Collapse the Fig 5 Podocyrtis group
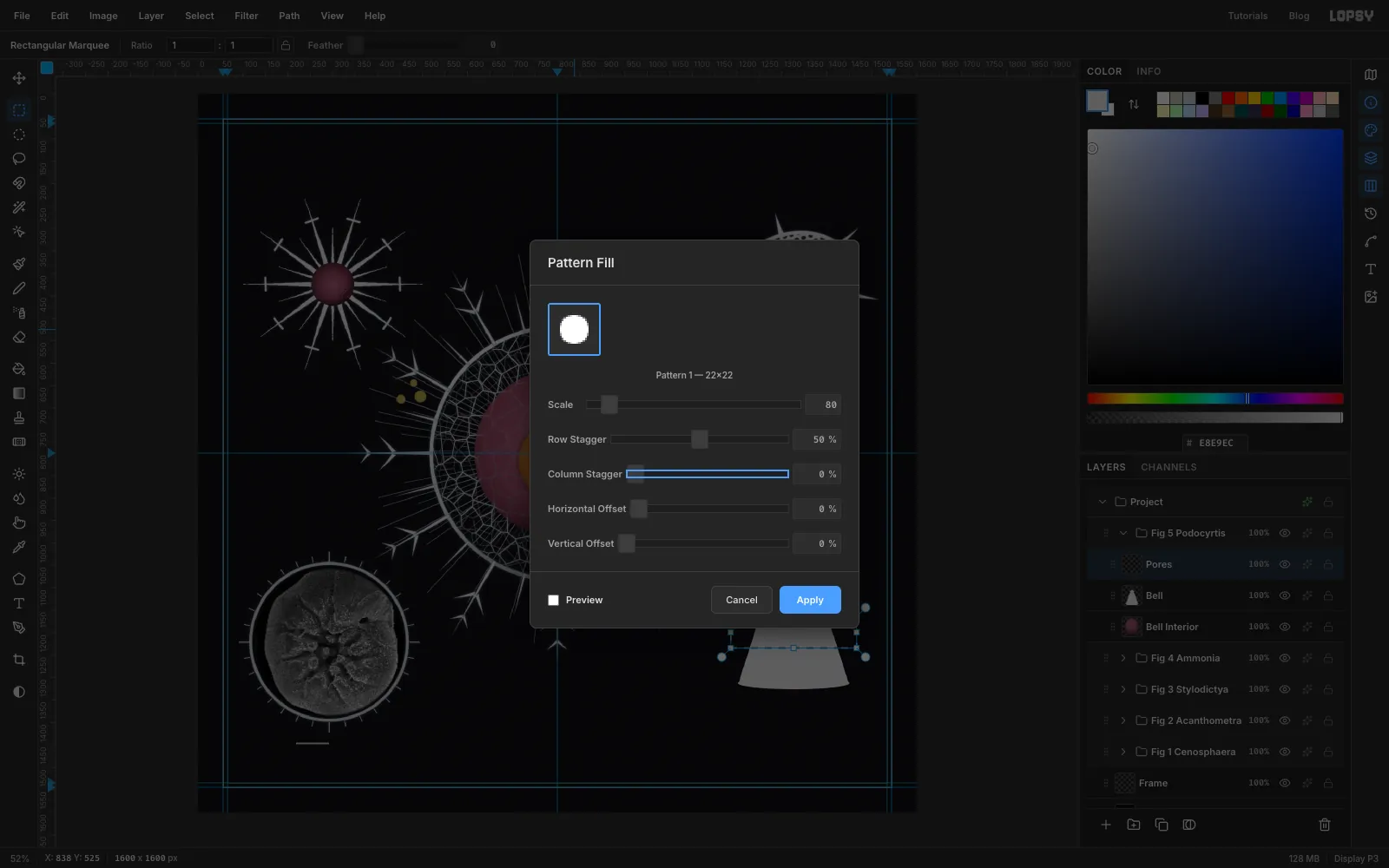Screen dimensions: 1389x868 [1123, 533]
